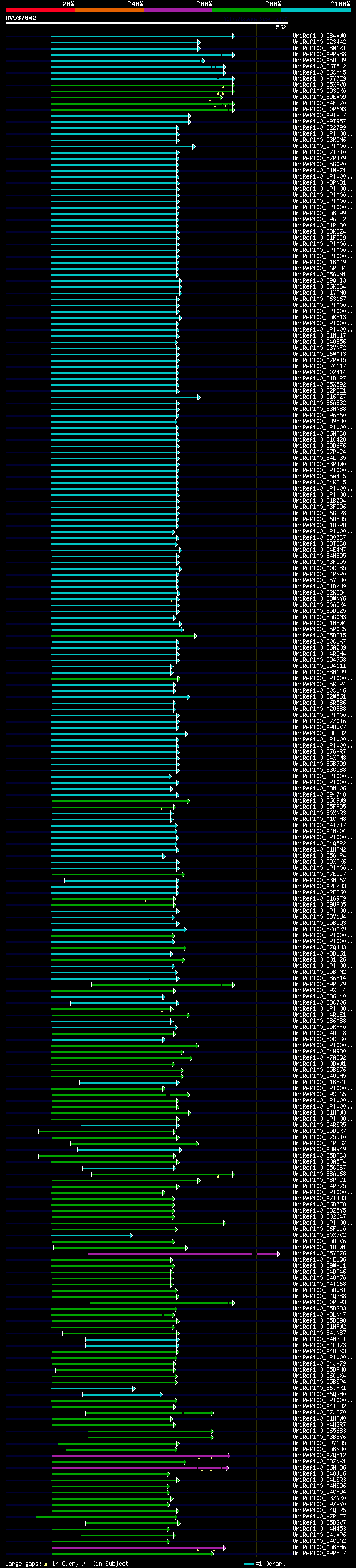Click UniRef100_C5XFV0 entry

[319, 85]
